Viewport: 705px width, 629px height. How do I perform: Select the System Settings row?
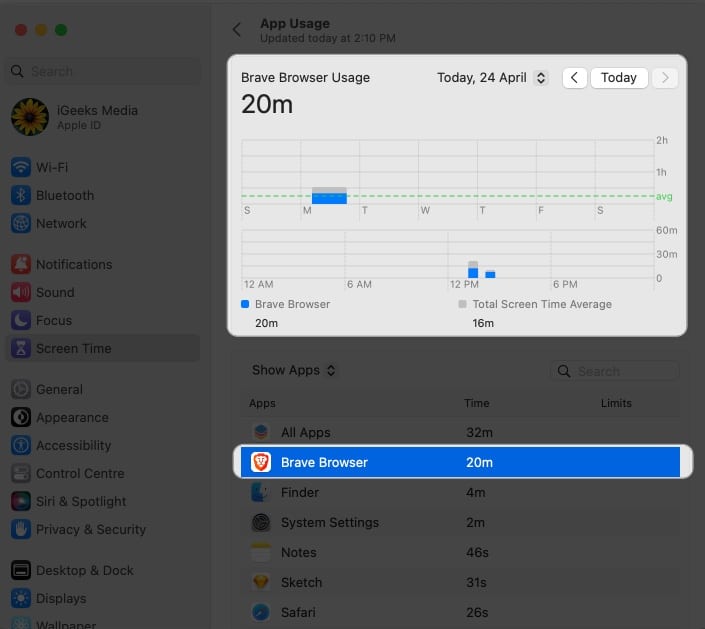pyautogui.click(x=460, y=522)
